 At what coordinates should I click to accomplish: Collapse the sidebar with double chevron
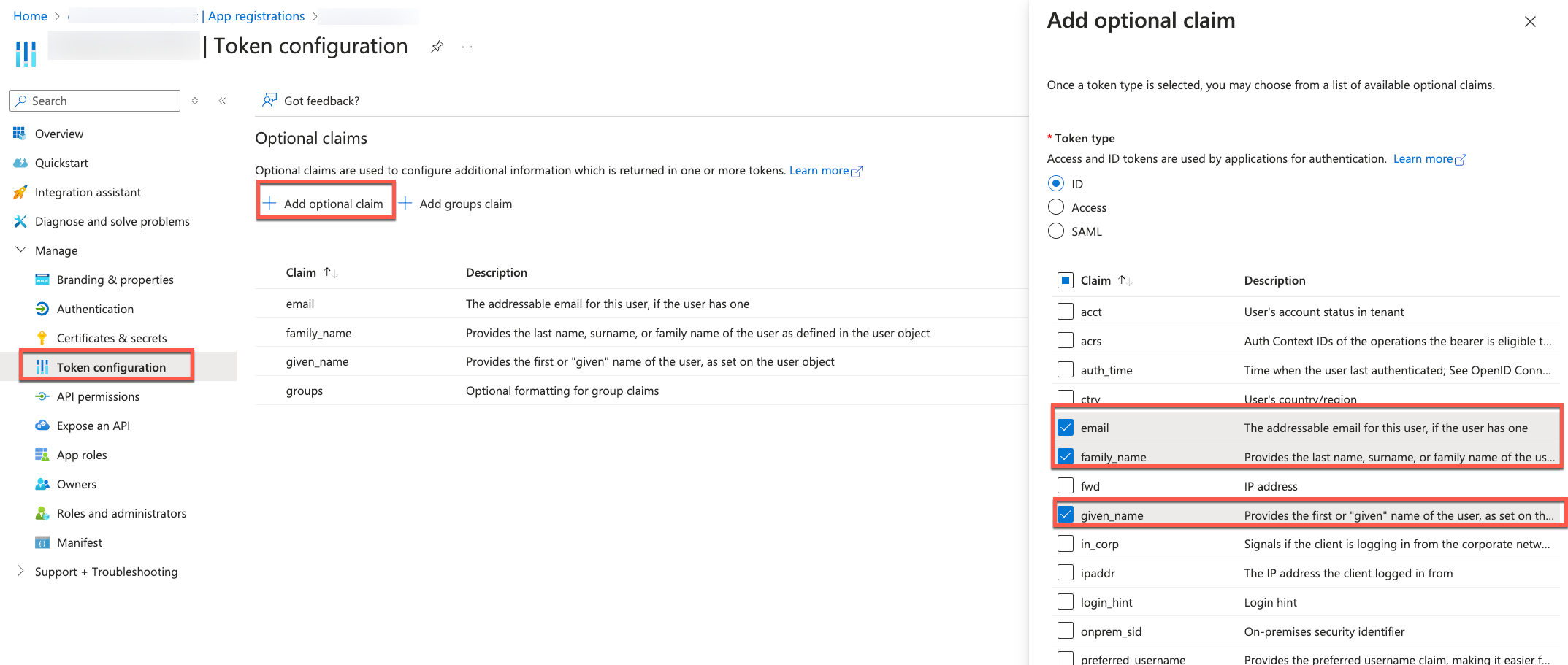[x=222, y=101]
